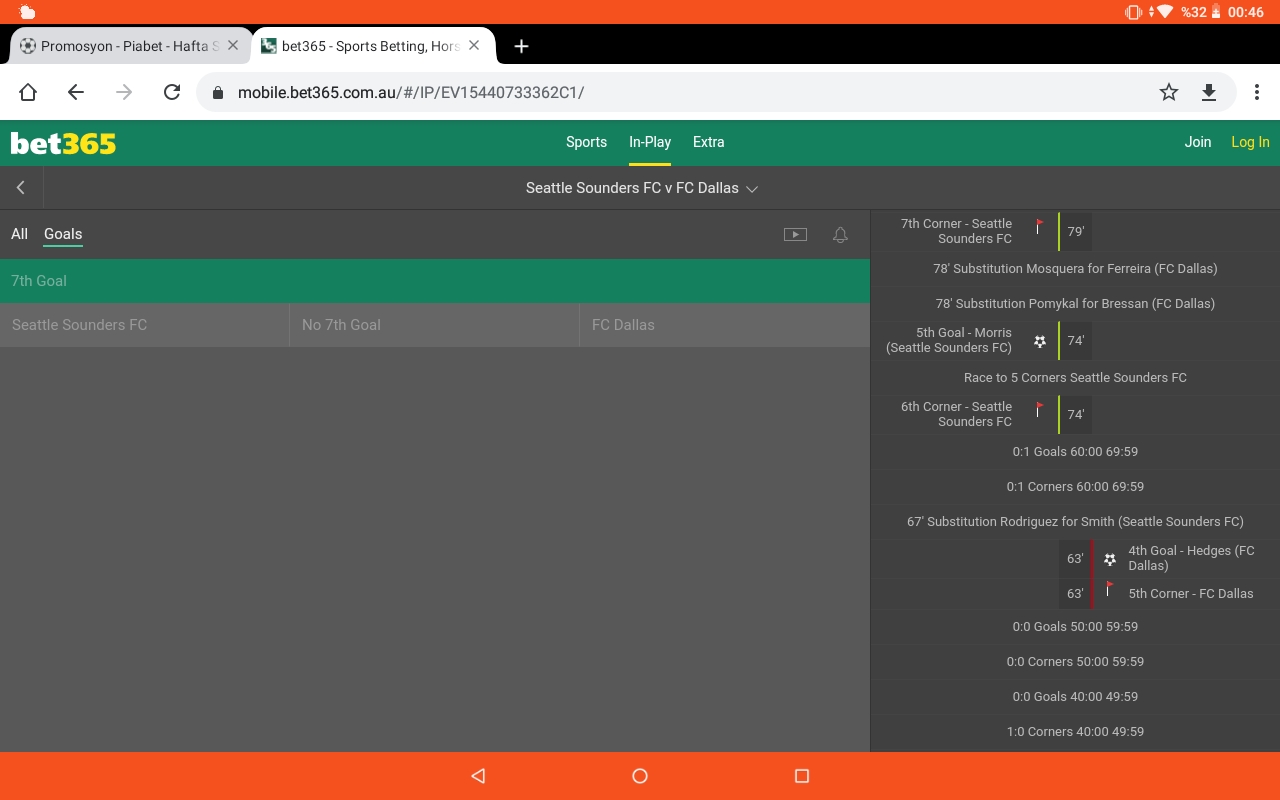1280x800 pixels.
Task: Click '7th Corner - Seattle Sounders FC' text
Action: pos(956,231)
